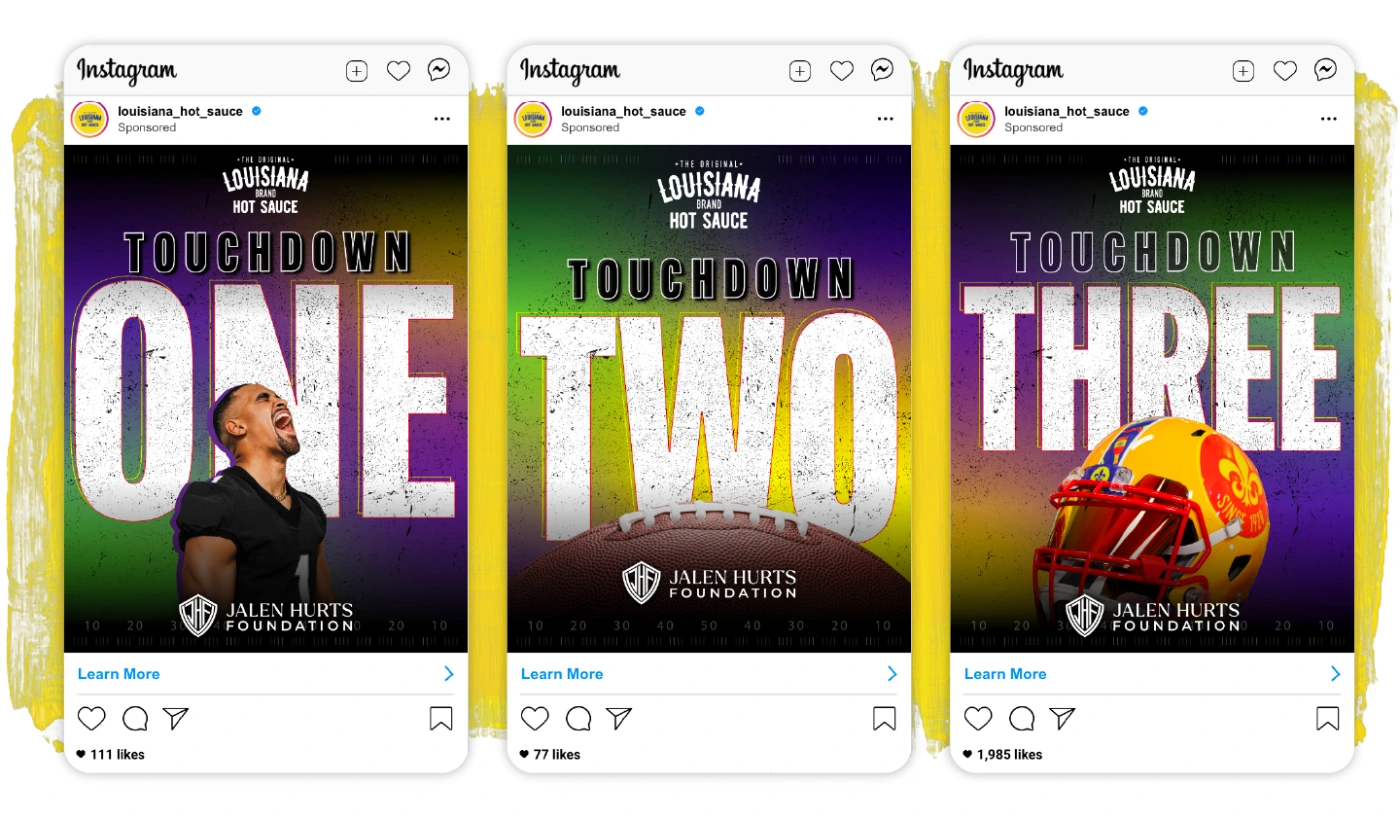
Task: Click Learn More under Touchdown TWO ad
Action: point(562,674)
